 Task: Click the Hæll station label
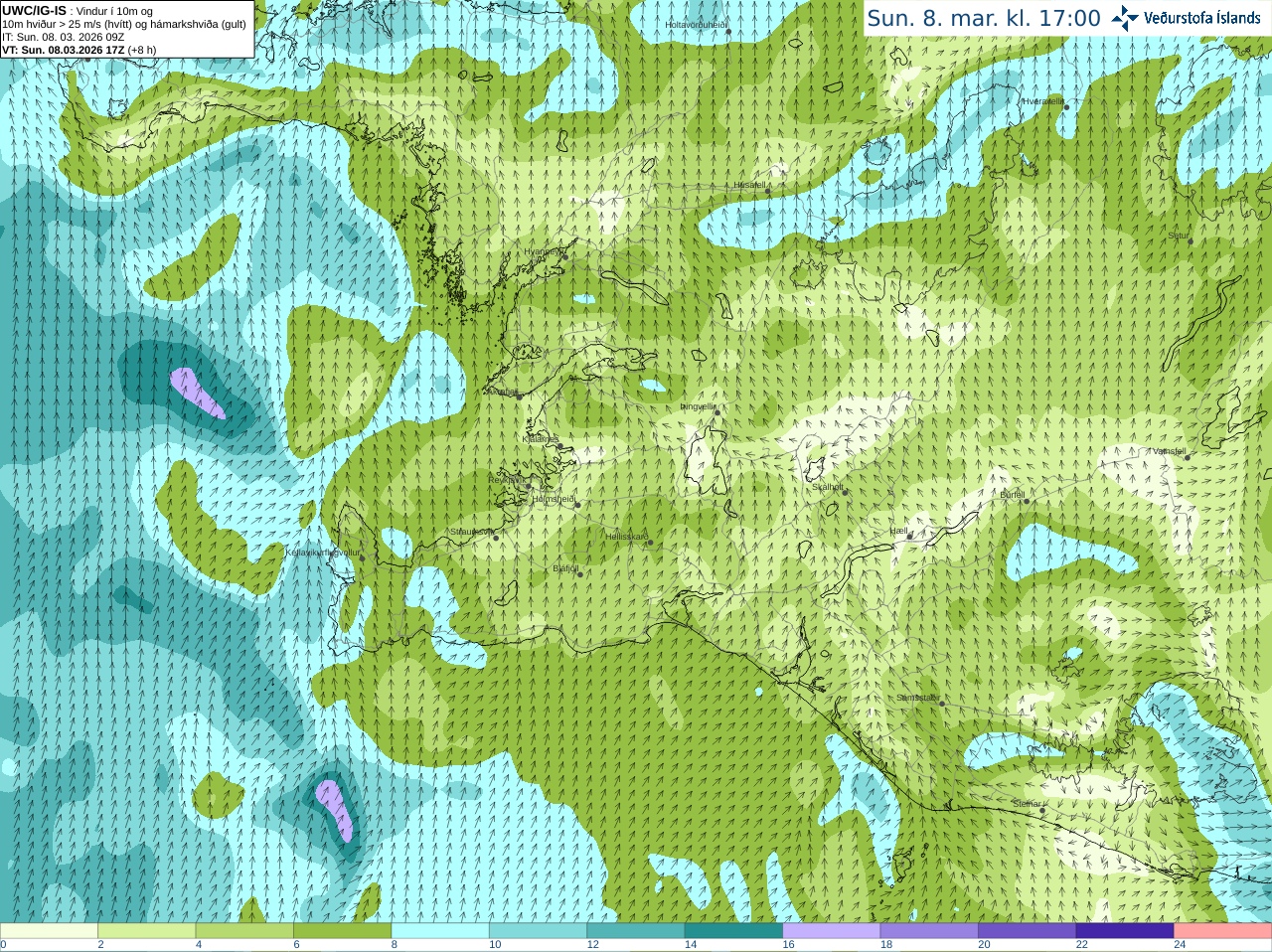[x=899, y=532]
